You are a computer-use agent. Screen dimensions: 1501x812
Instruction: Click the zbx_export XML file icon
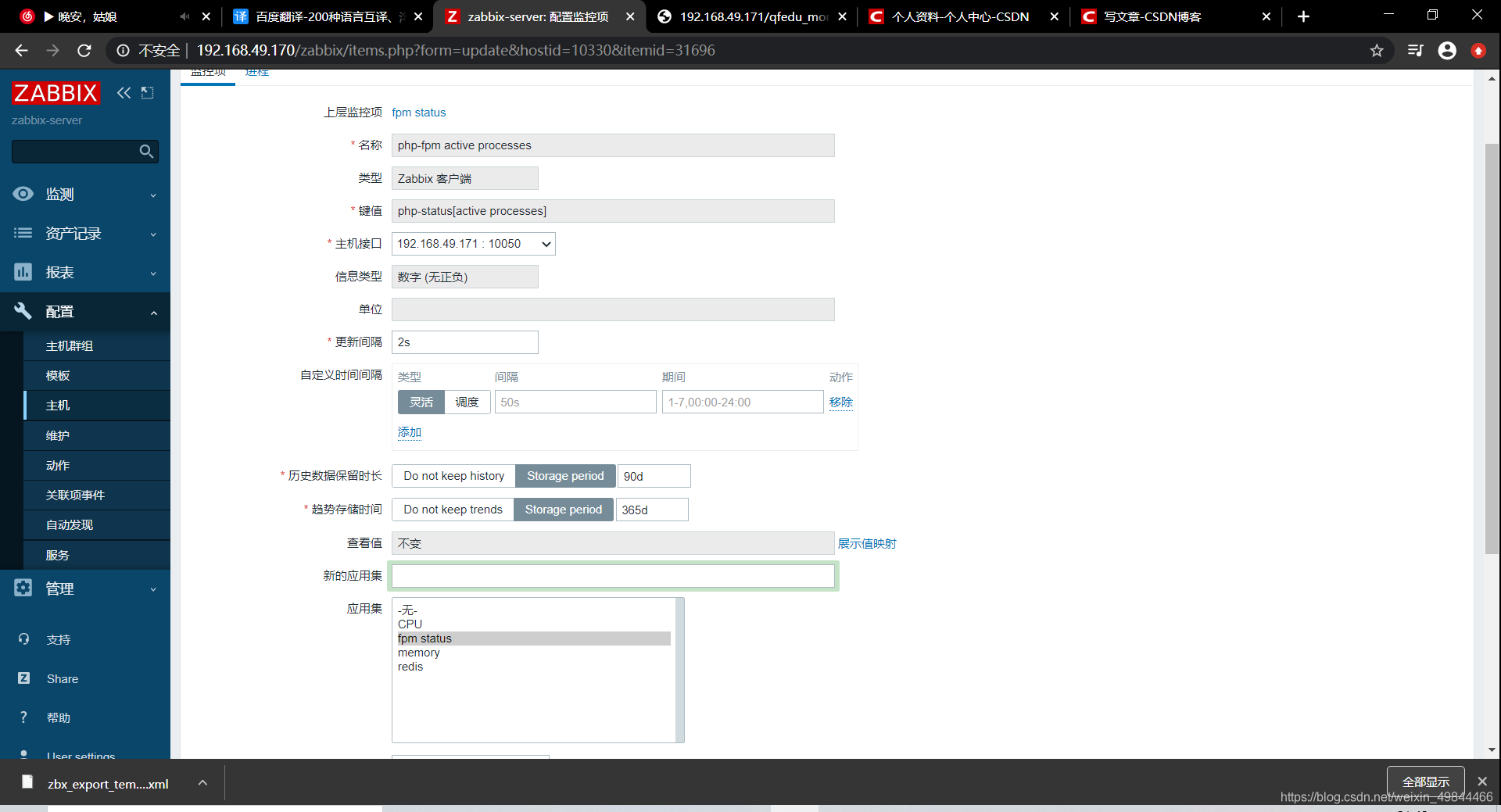(27, 782)
